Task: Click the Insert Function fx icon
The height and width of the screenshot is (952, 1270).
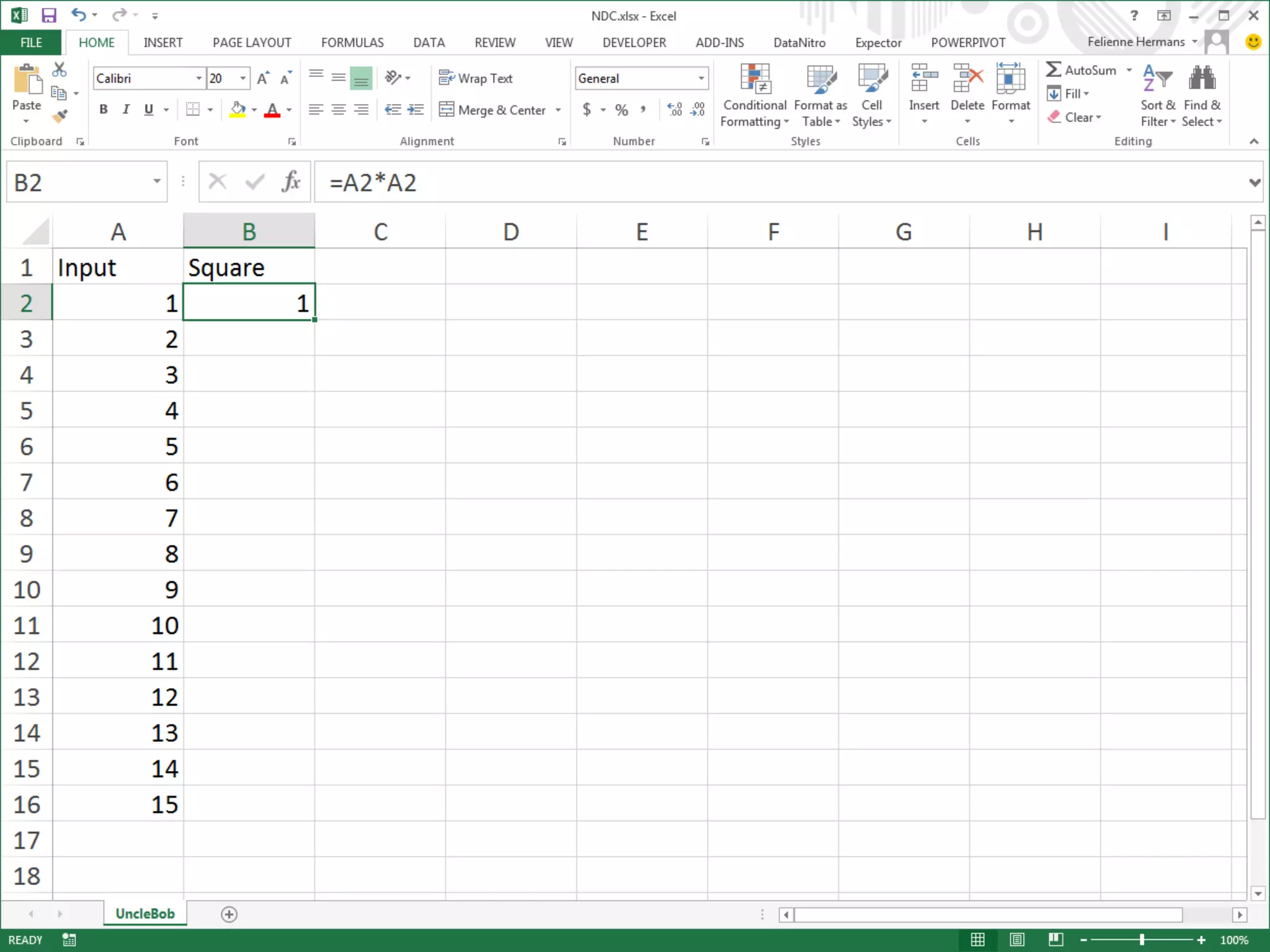Action: coord(290,182)
